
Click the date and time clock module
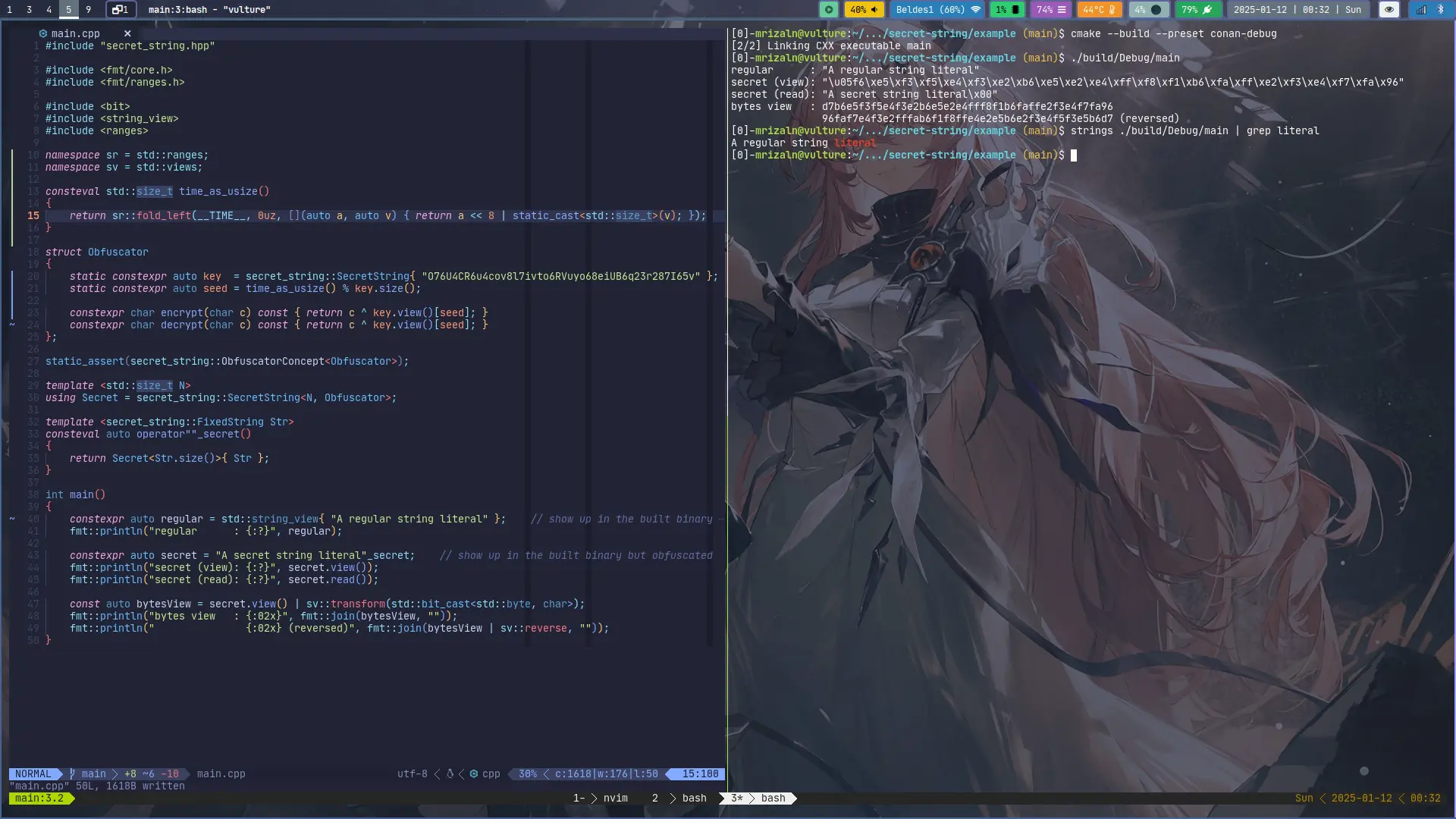(x=1297, y=10)
